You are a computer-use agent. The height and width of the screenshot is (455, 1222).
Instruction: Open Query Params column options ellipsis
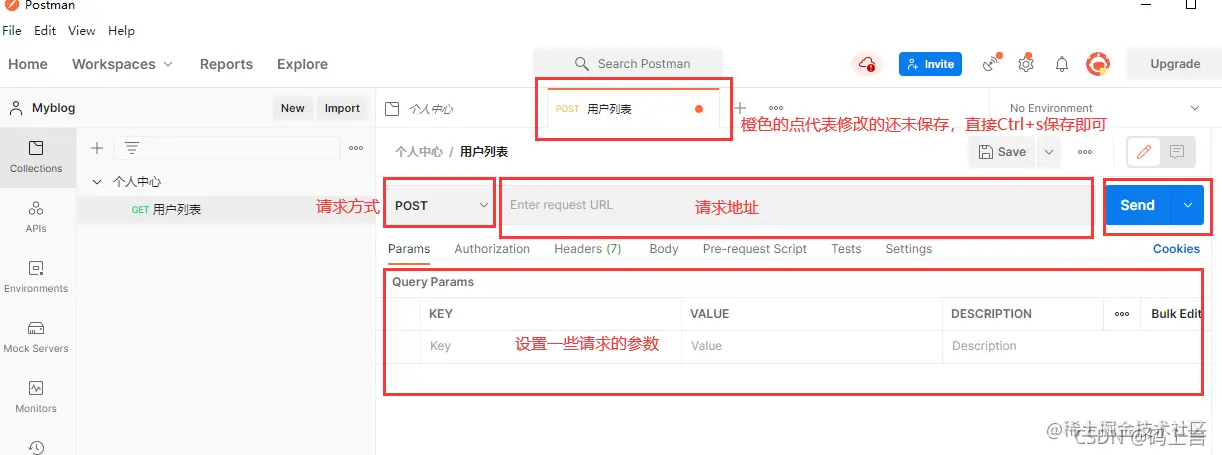pos(1122,314)
